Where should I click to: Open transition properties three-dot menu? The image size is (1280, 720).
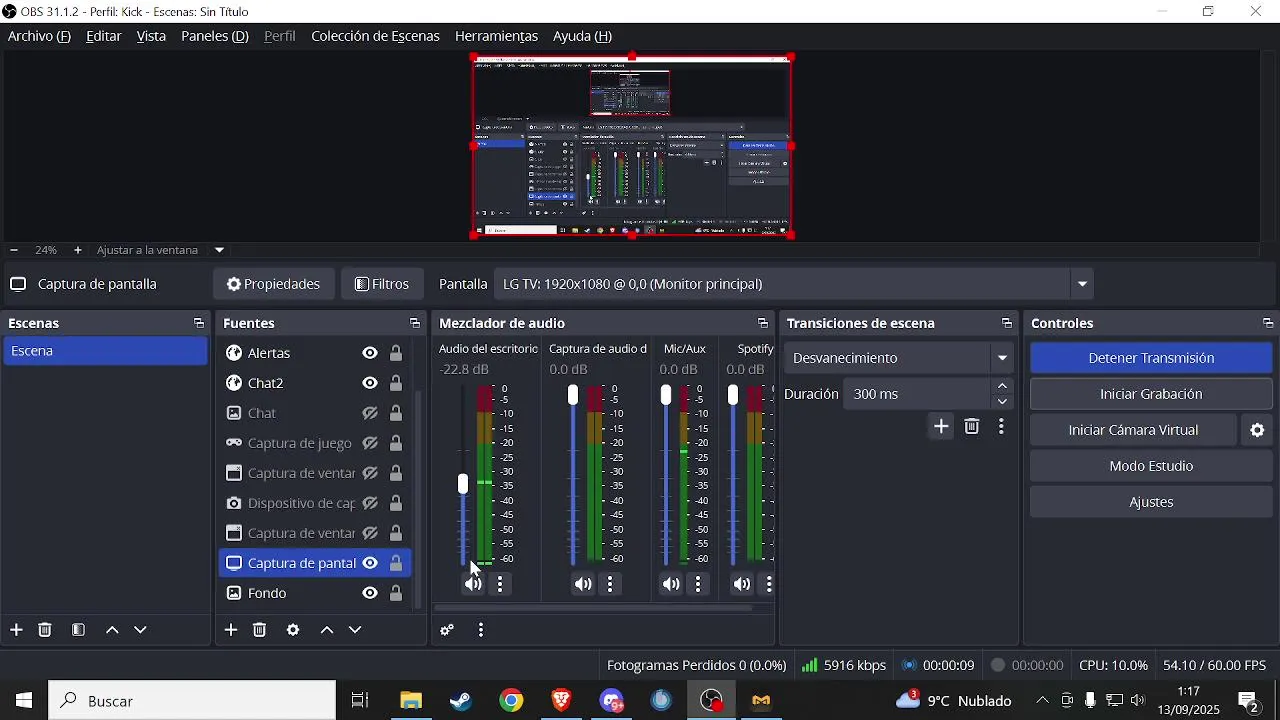(1003, 427)
